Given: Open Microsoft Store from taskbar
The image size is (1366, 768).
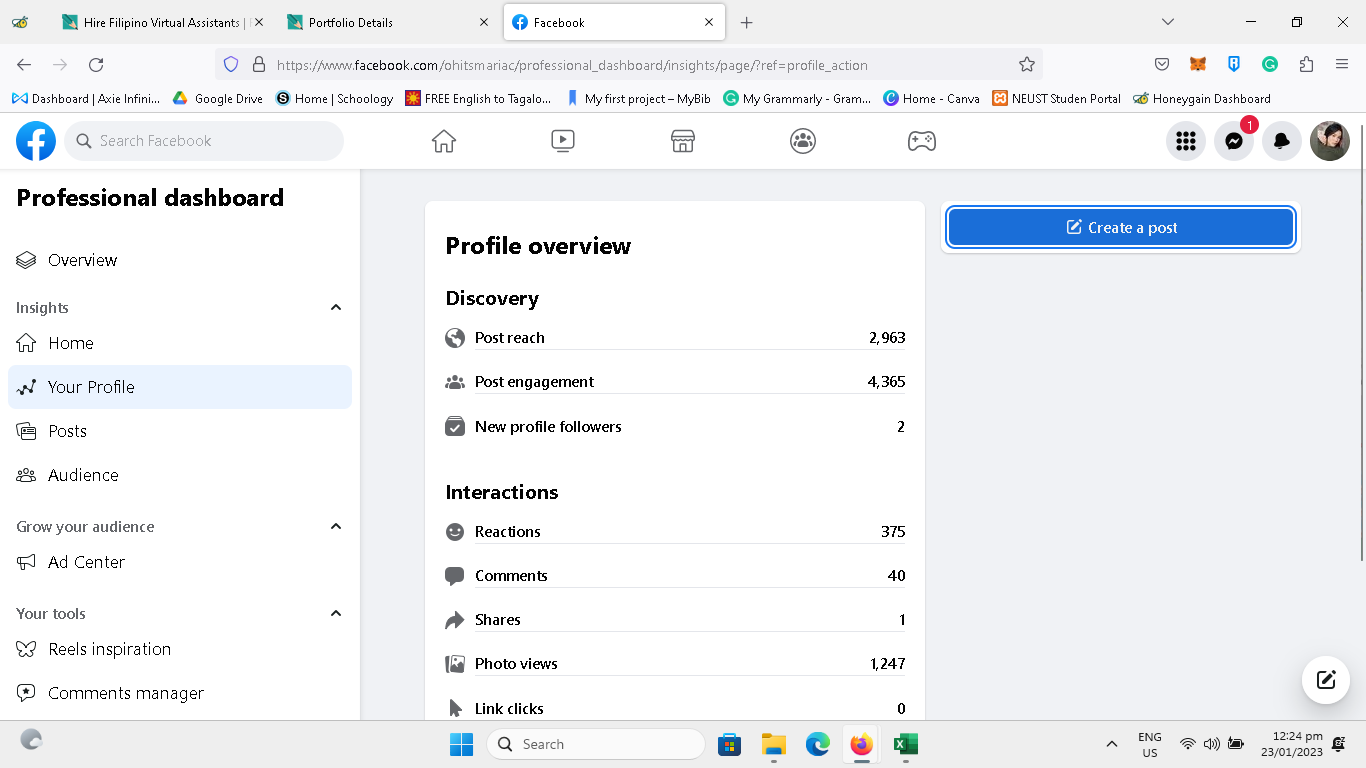Looking at the screenshot, I should point(730,744).
